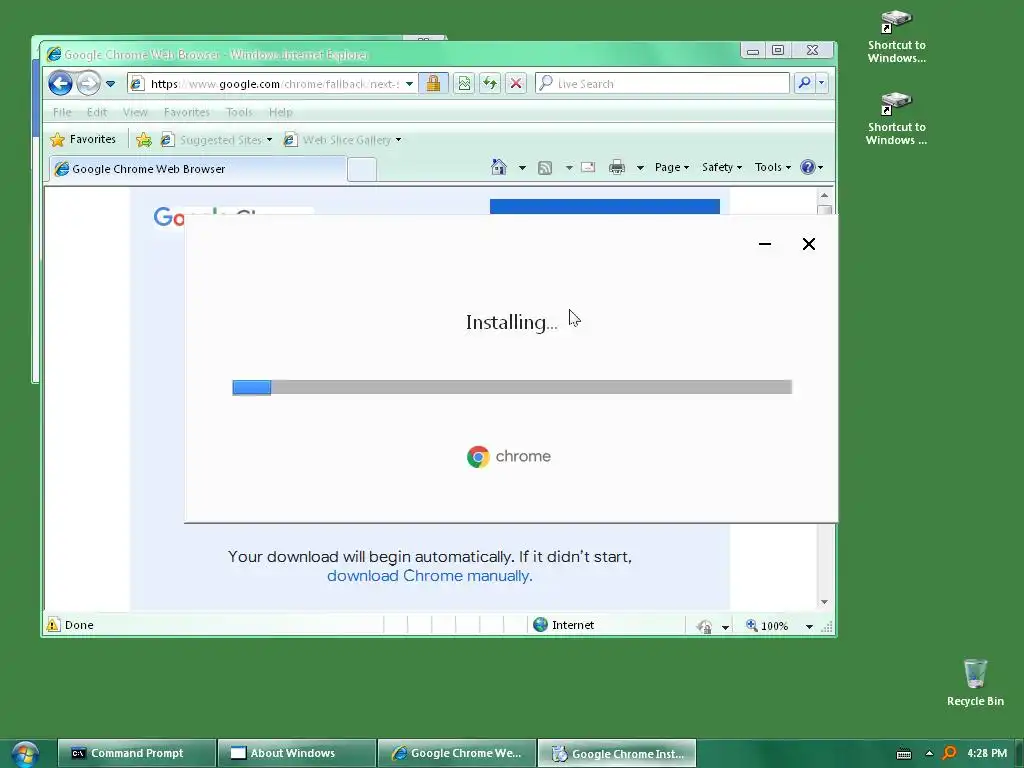1024x768 pixels.
Task: Open the Windows Start orb
Action: coord(25,754)
